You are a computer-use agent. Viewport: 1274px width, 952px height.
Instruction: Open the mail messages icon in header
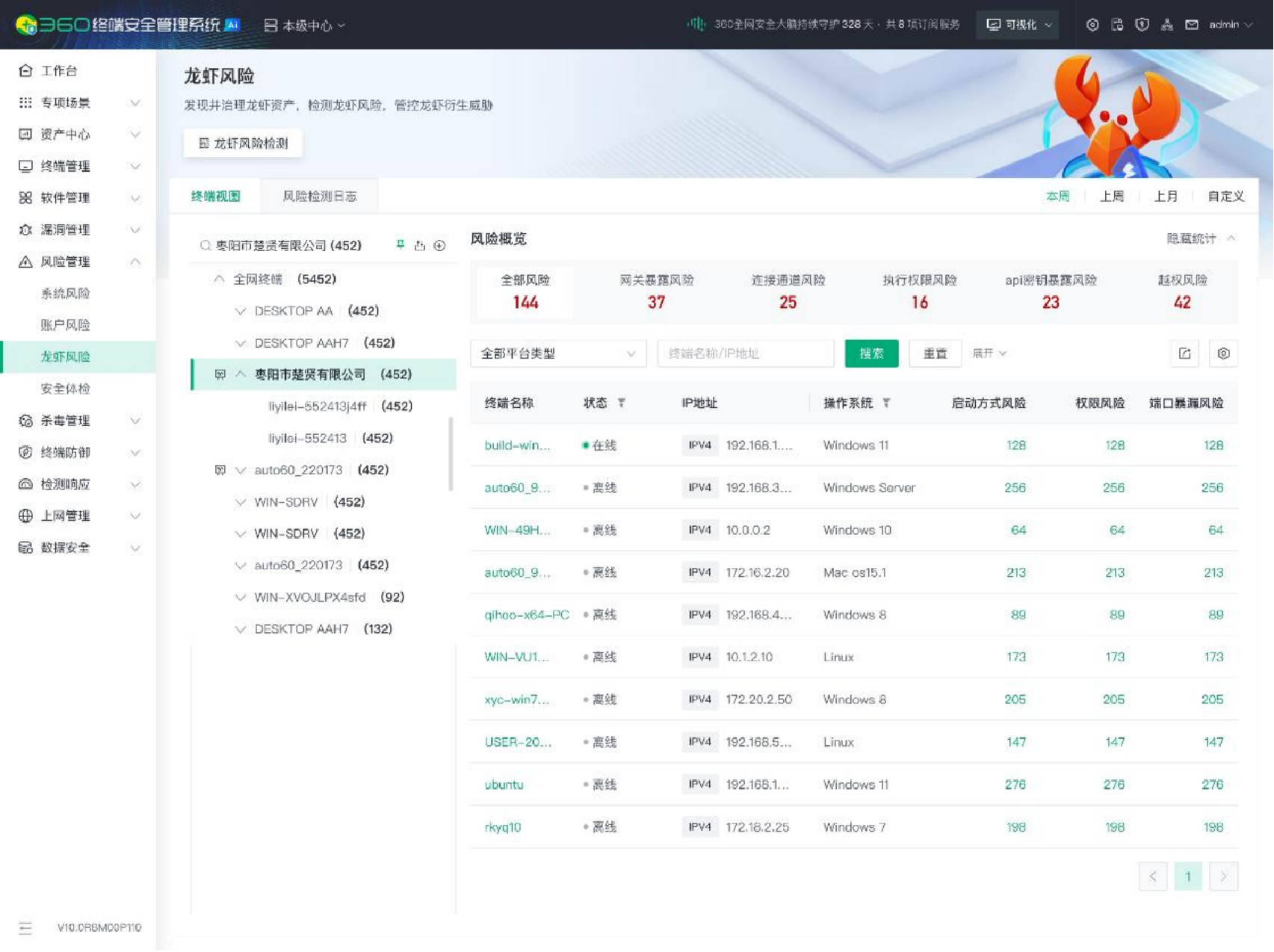1192,25
